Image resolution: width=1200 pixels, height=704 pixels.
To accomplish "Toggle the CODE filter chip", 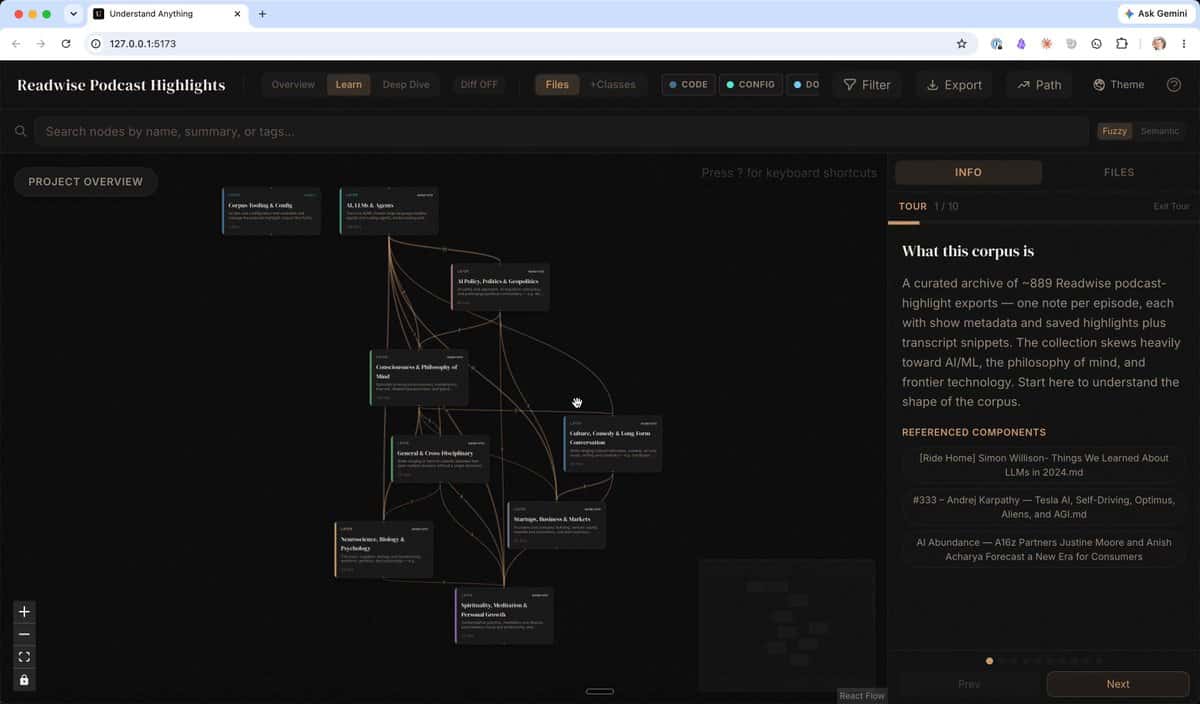I will [687, 85].
